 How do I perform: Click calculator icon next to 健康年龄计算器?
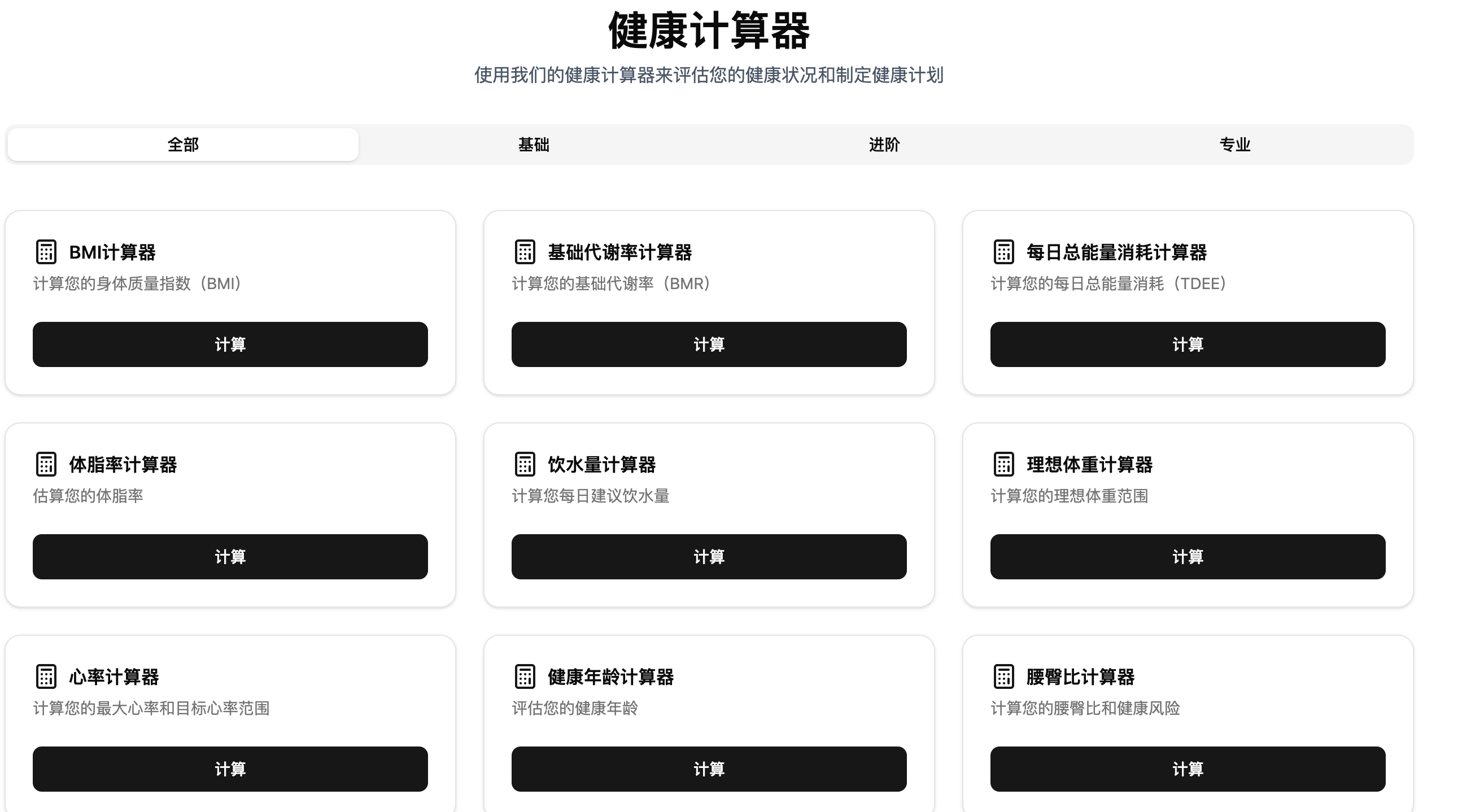pyautogui.click(x=525, y=676)
